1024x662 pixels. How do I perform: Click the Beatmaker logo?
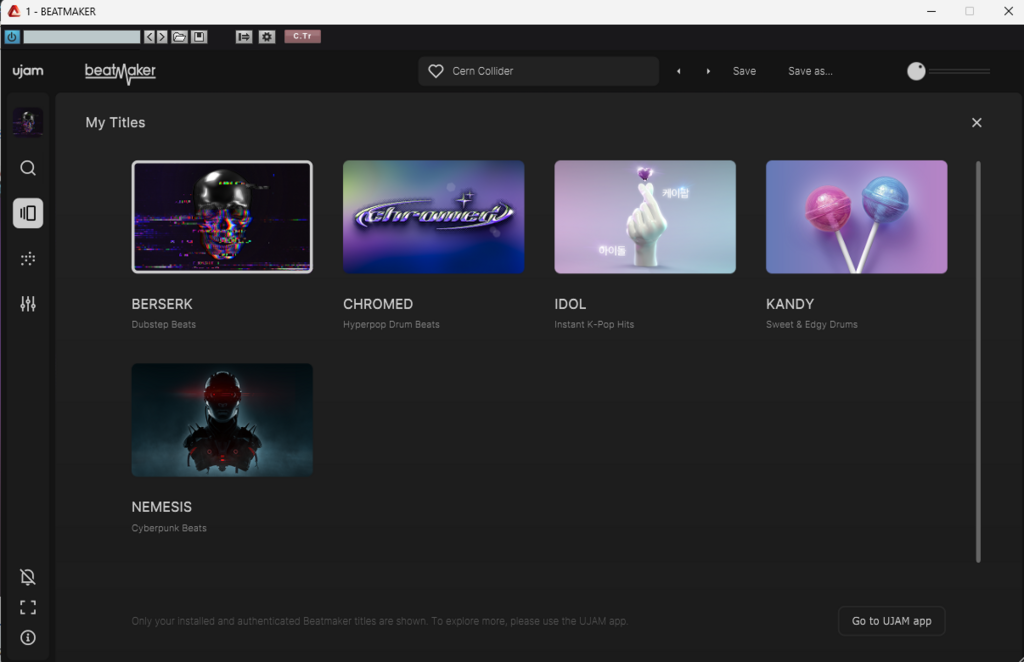[x=120, y=72]
